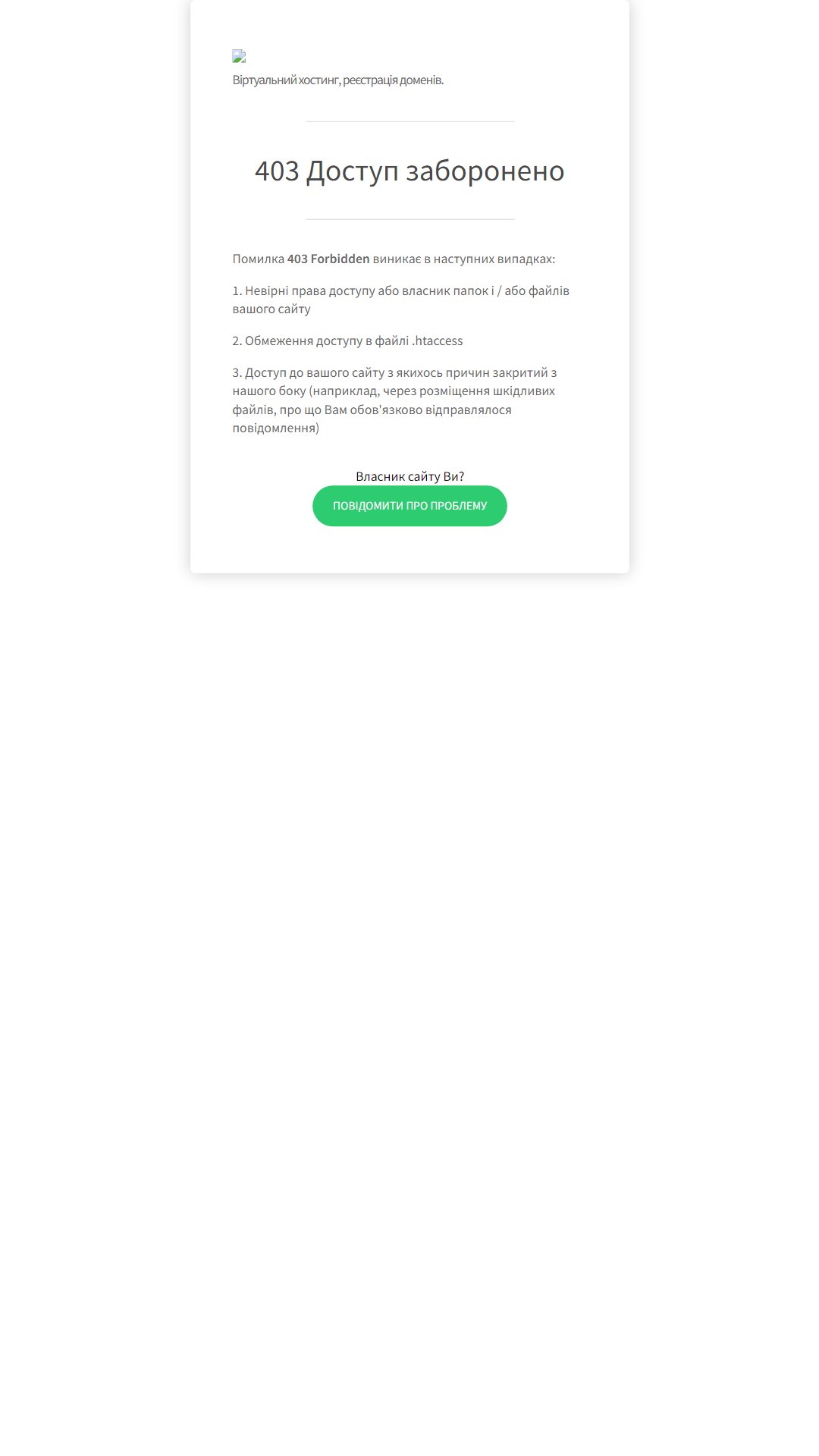
Task: Click the .htaccess filename text
Action: point(438,341)
